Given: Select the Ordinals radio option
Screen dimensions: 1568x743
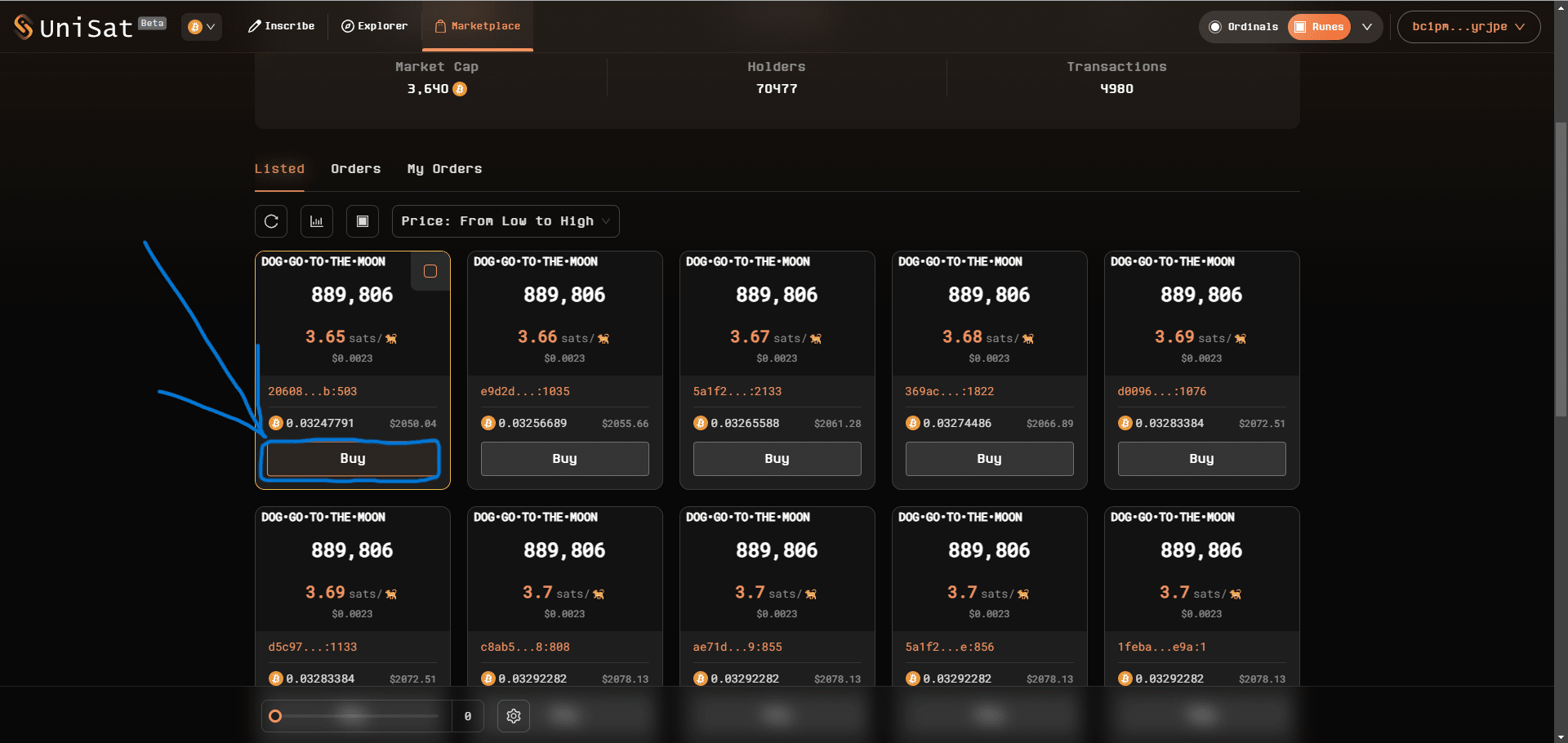Looking at the screenshot, I should (x=1243, y=27).
